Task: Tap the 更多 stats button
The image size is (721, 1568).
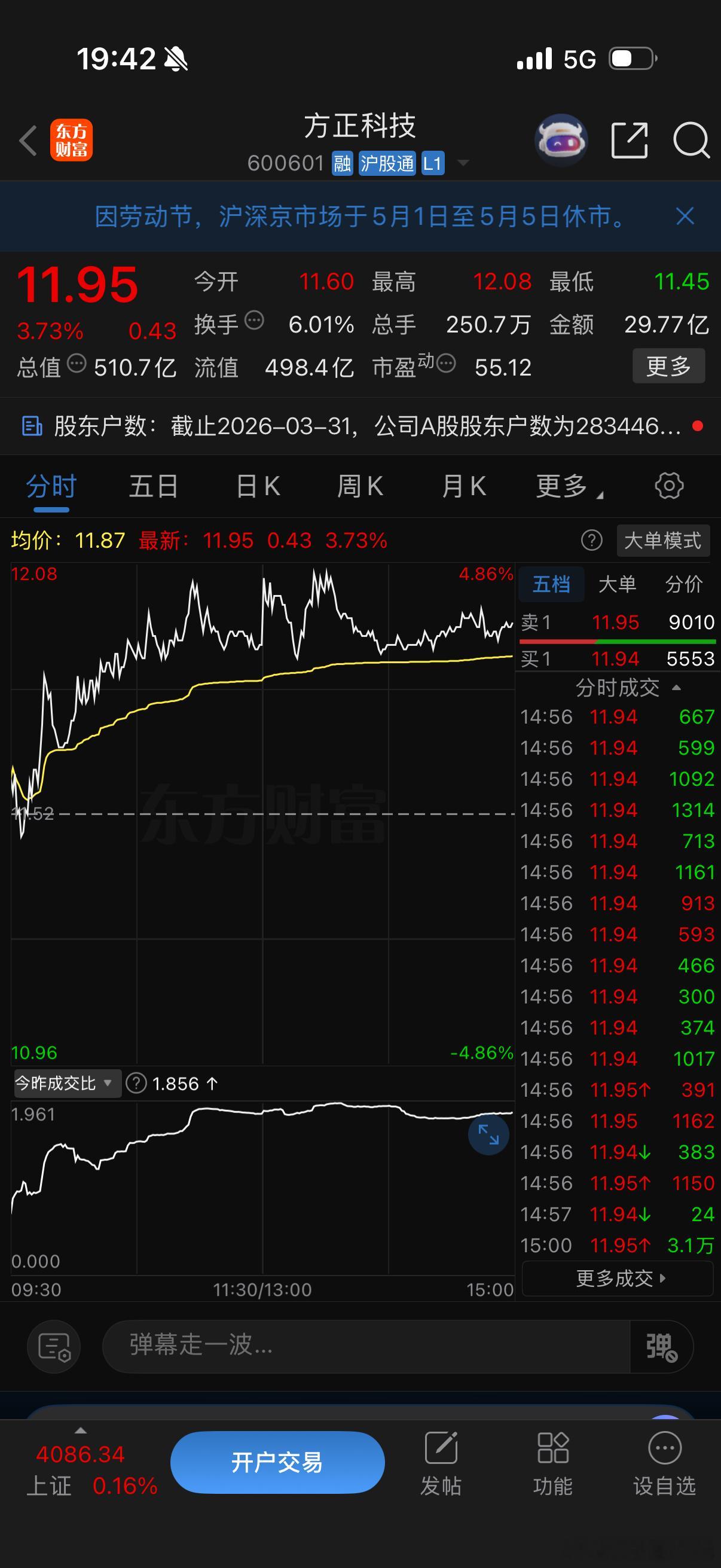Action: tap(668, 366)
